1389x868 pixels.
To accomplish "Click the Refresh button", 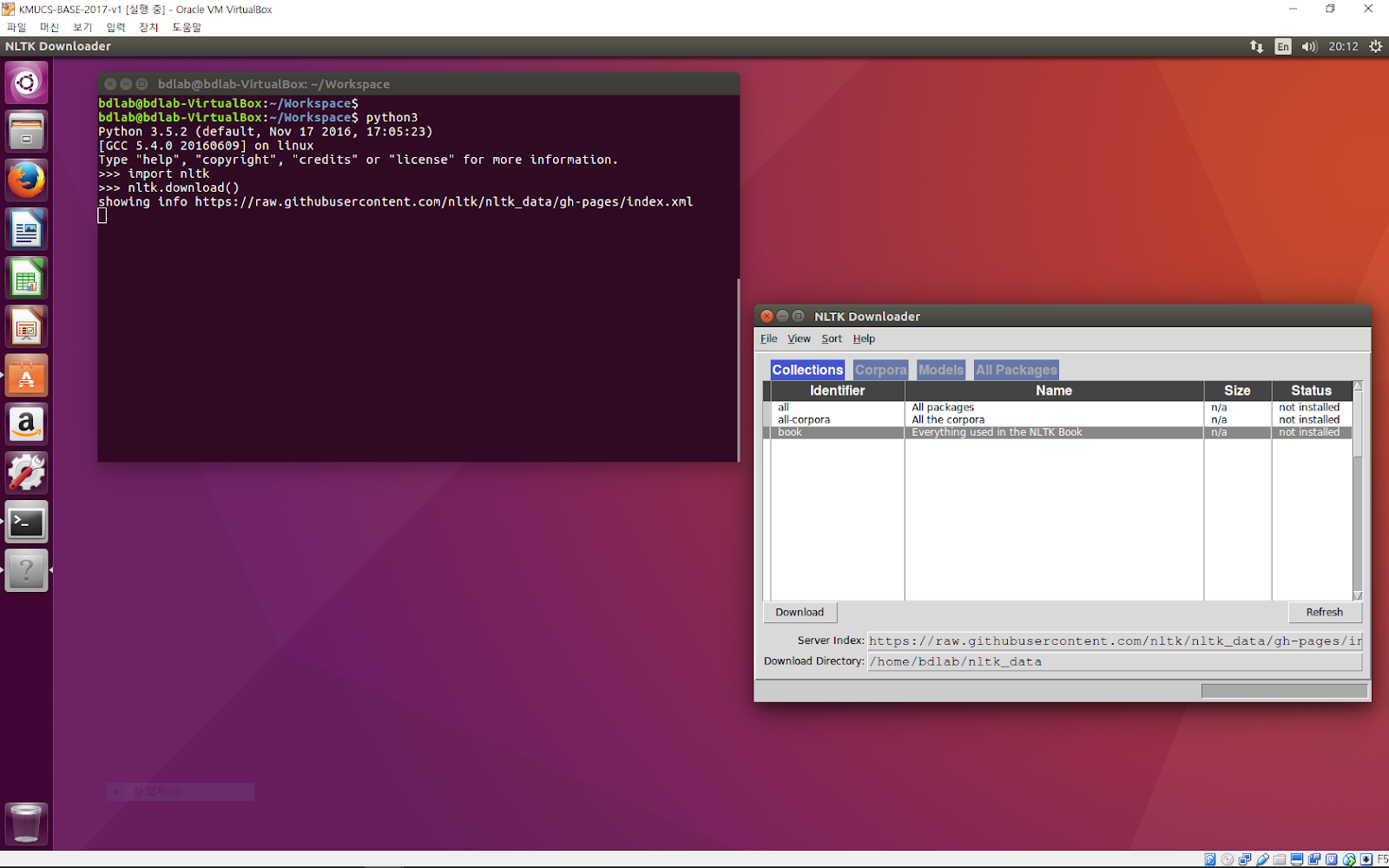I will (x=1325, y=612).
